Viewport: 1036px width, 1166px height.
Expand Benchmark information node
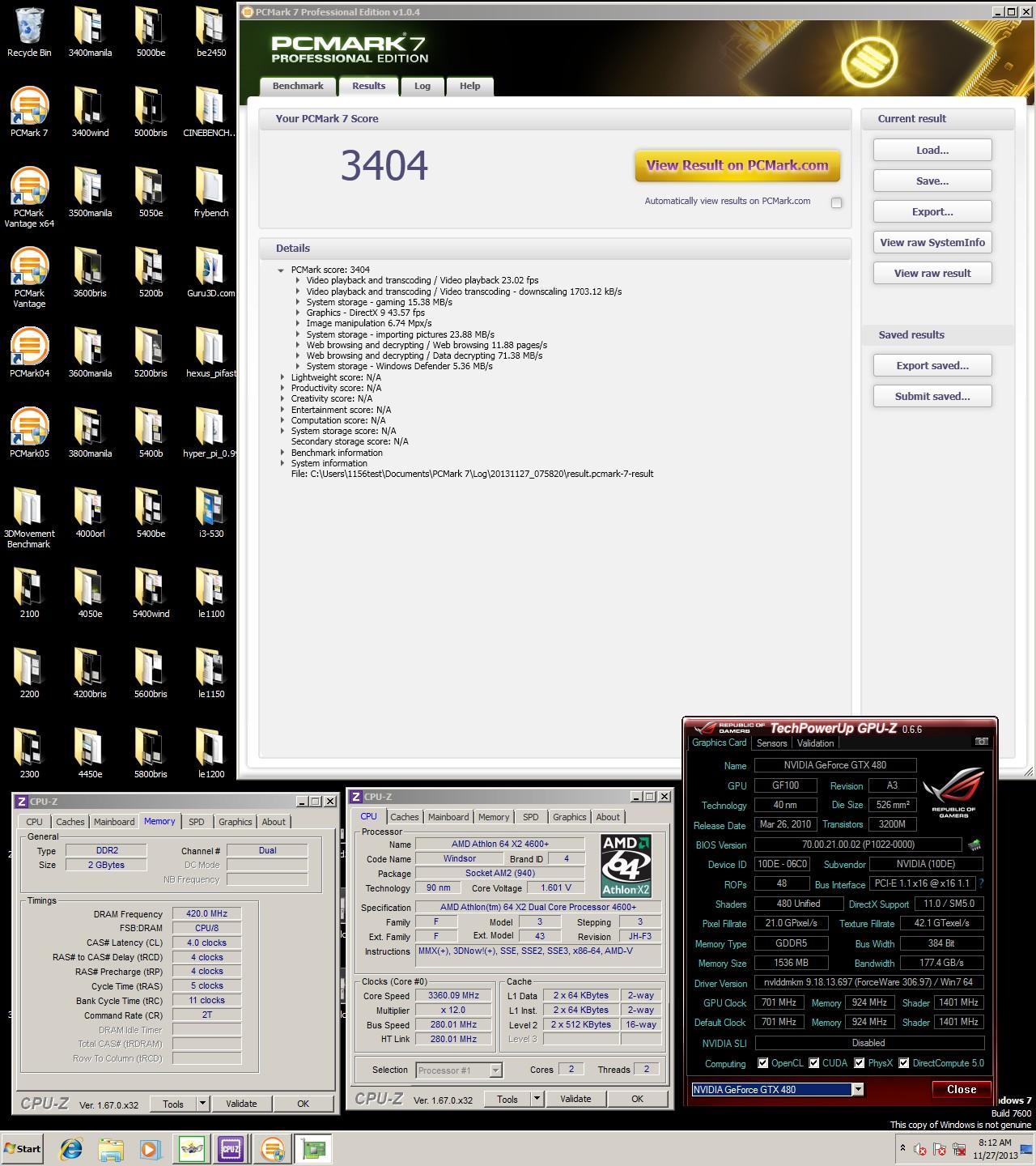pyautogui.click(x=282, y=453)
